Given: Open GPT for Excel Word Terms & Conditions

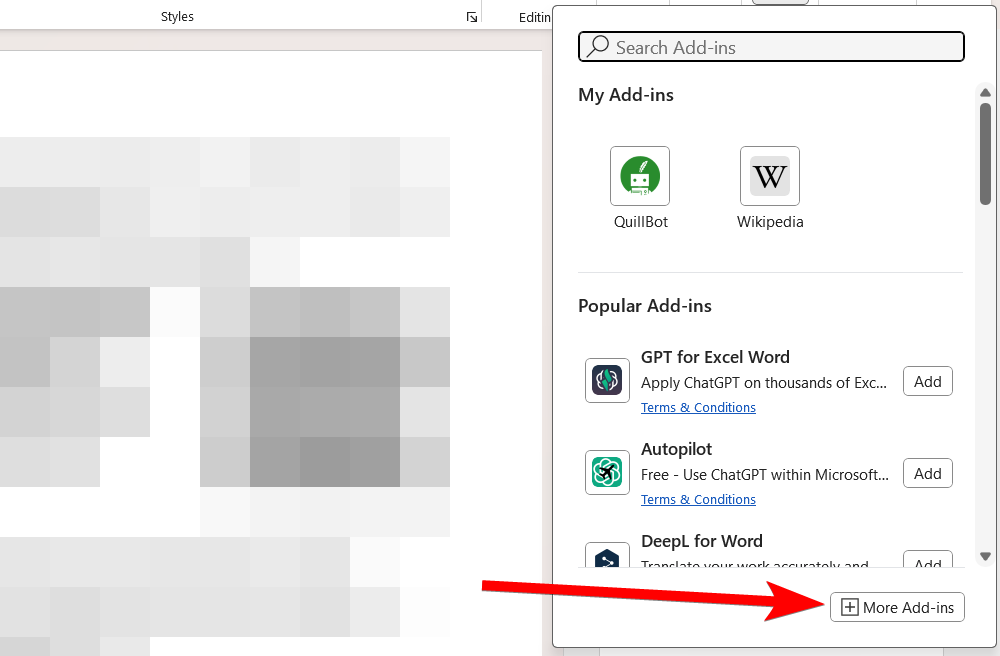Looking at the screenshot, I should pyautogui.click(x=698, y=407).
